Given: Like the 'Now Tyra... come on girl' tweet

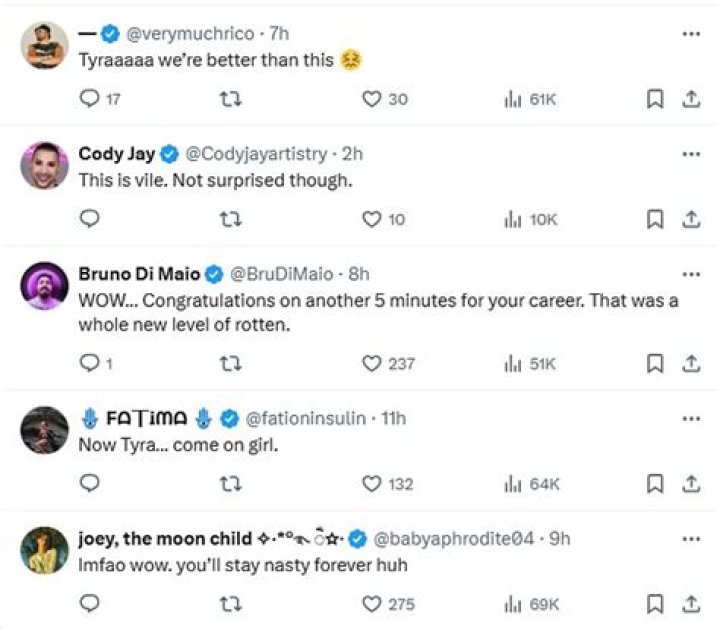Looking at the screenshot, I should (x=372, y=484).
